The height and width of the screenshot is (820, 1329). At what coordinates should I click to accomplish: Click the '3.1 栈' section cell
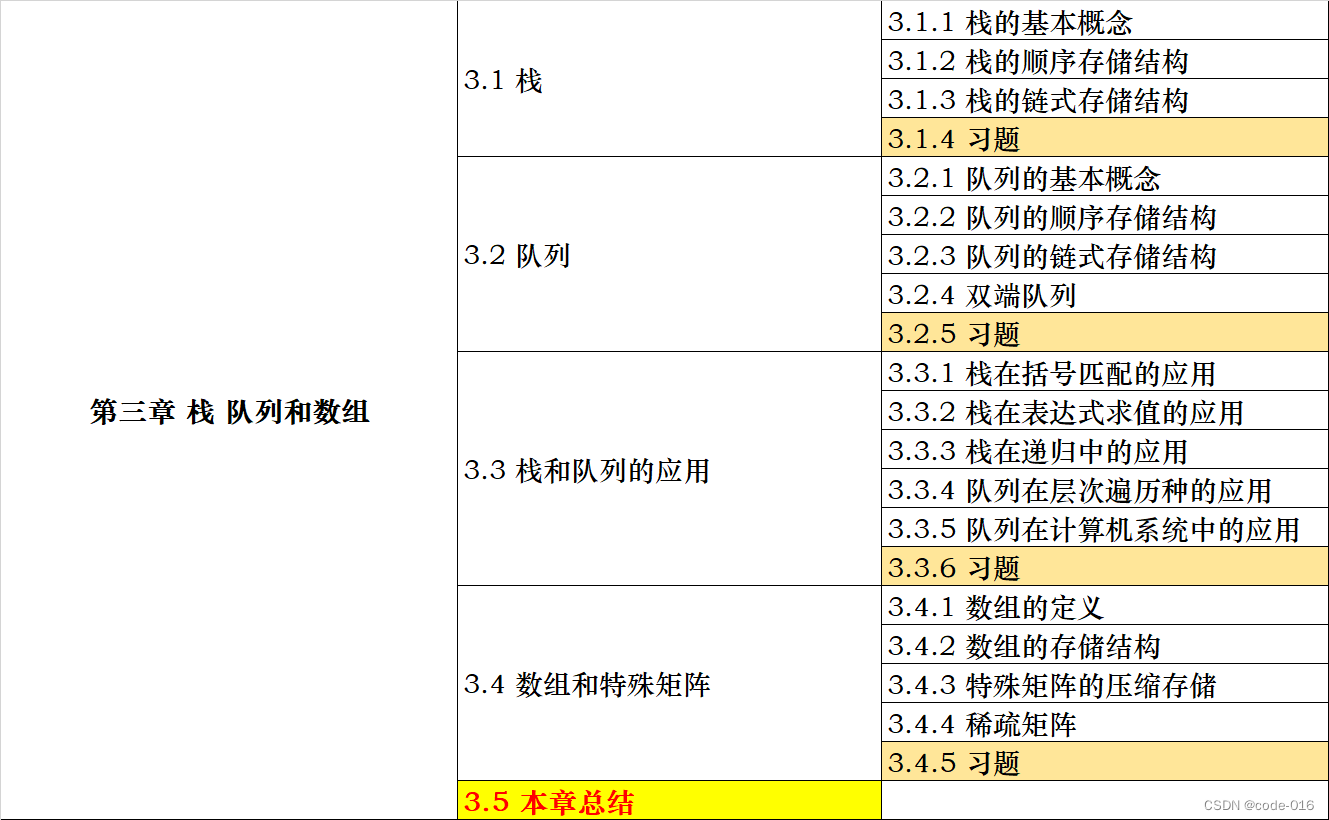pos(669,80)
